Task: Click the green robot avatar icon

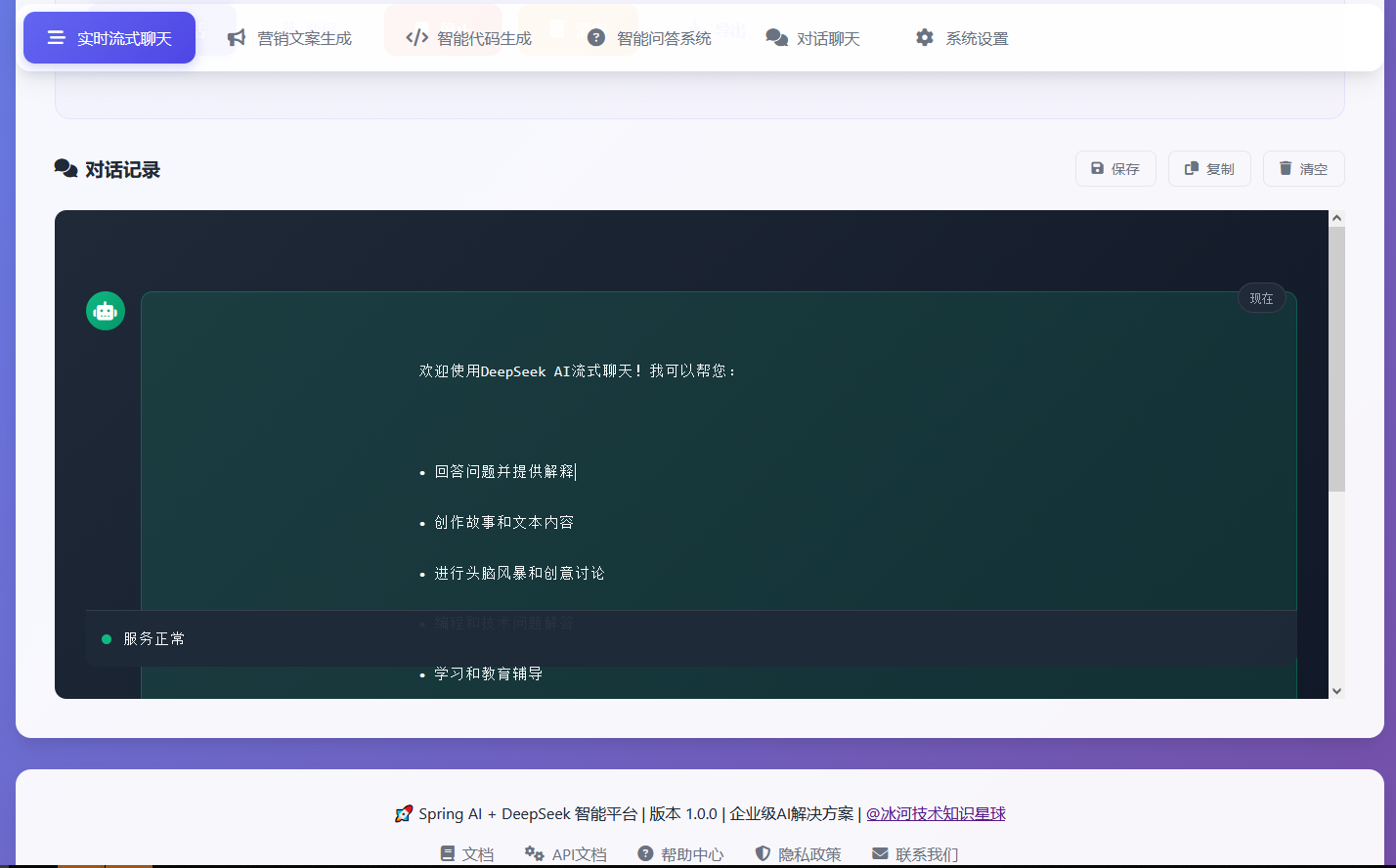Action: 106,311
